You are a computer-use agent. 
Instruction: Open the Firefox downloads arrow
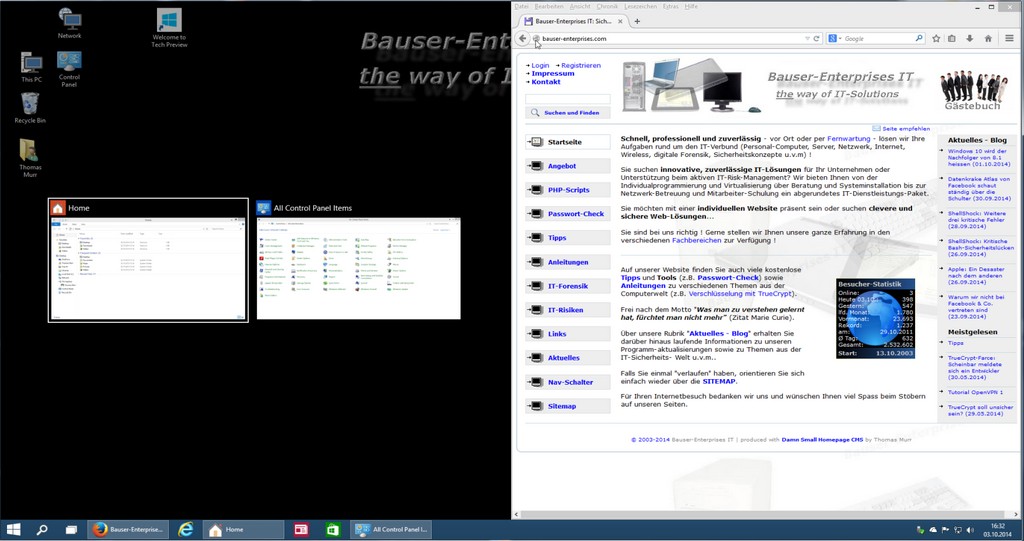click(x=970, y=39)
